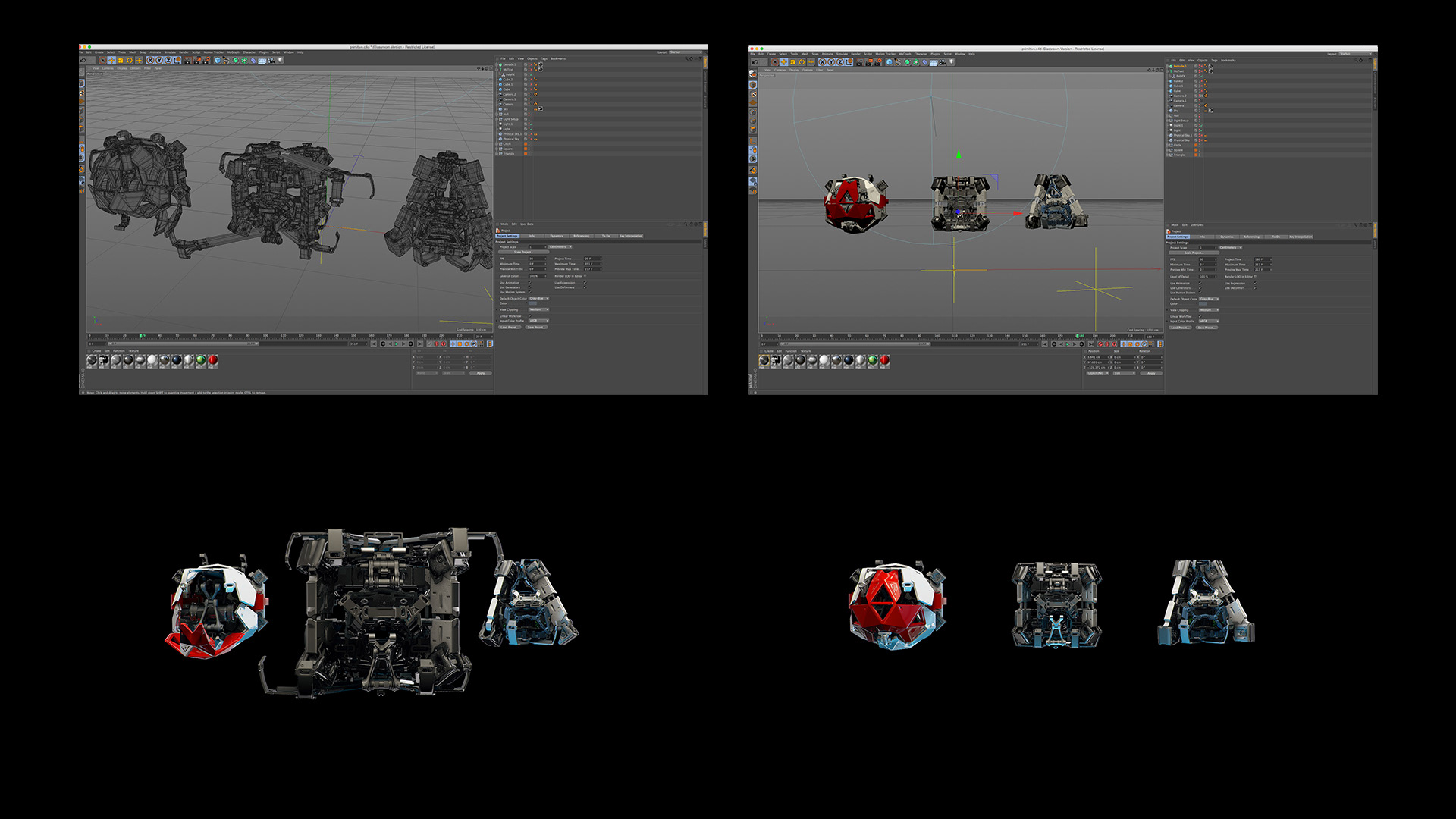
Task: Click the X-axis lock icon in right window
Action: point(822,62)
